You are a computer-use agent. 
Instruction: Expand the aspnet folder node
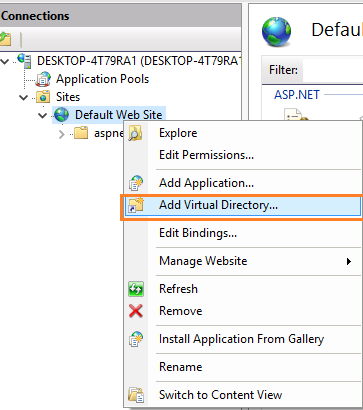click(61, 134)
